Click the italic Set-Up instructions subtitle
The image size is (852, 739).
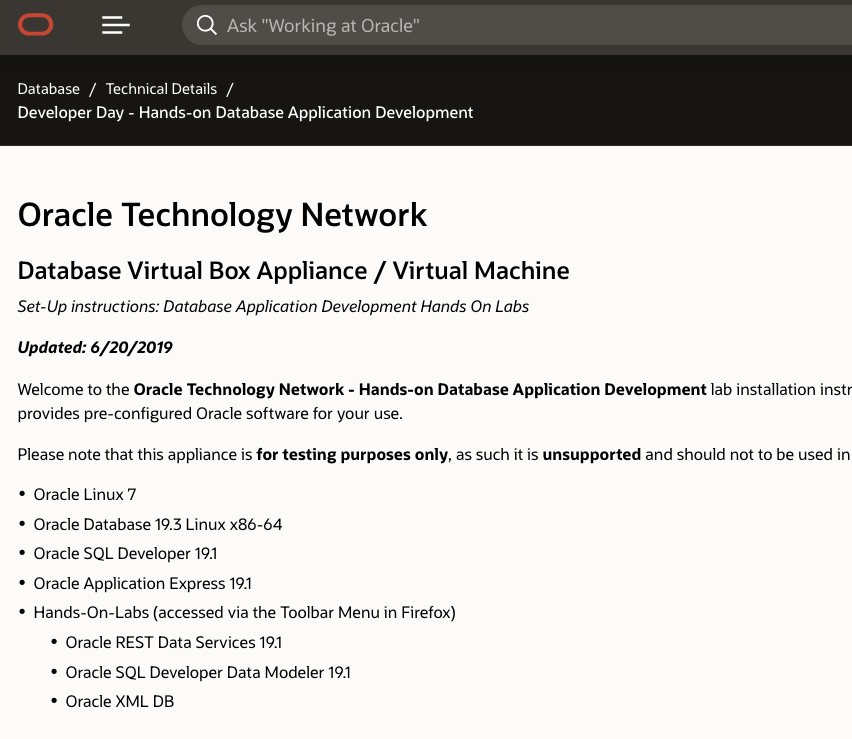click(273, 306)
